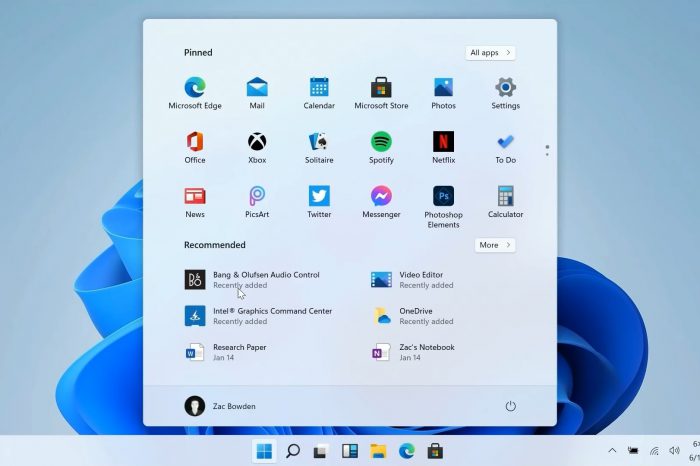Show more recommended items
Viewport: 700px width, 466px height.
(495, 245)
